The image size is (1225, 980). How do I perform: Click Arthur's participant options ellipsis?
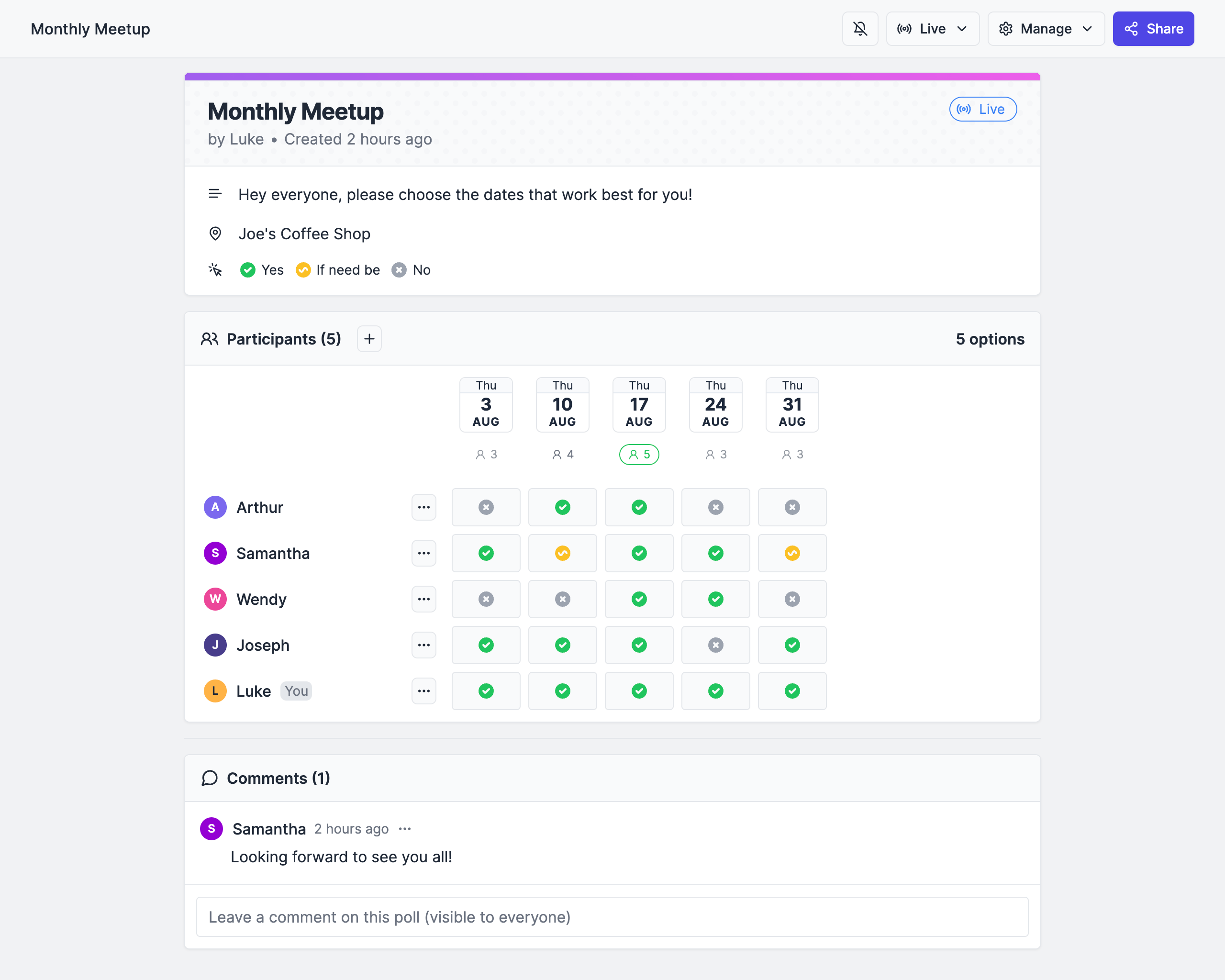(x=424, y=507)
